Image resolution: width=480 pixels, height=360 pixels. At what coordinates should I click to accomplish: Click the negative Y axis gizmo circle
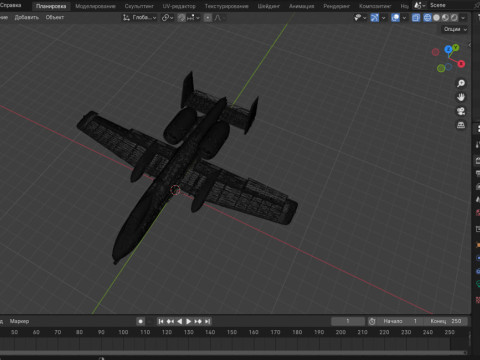441,68
